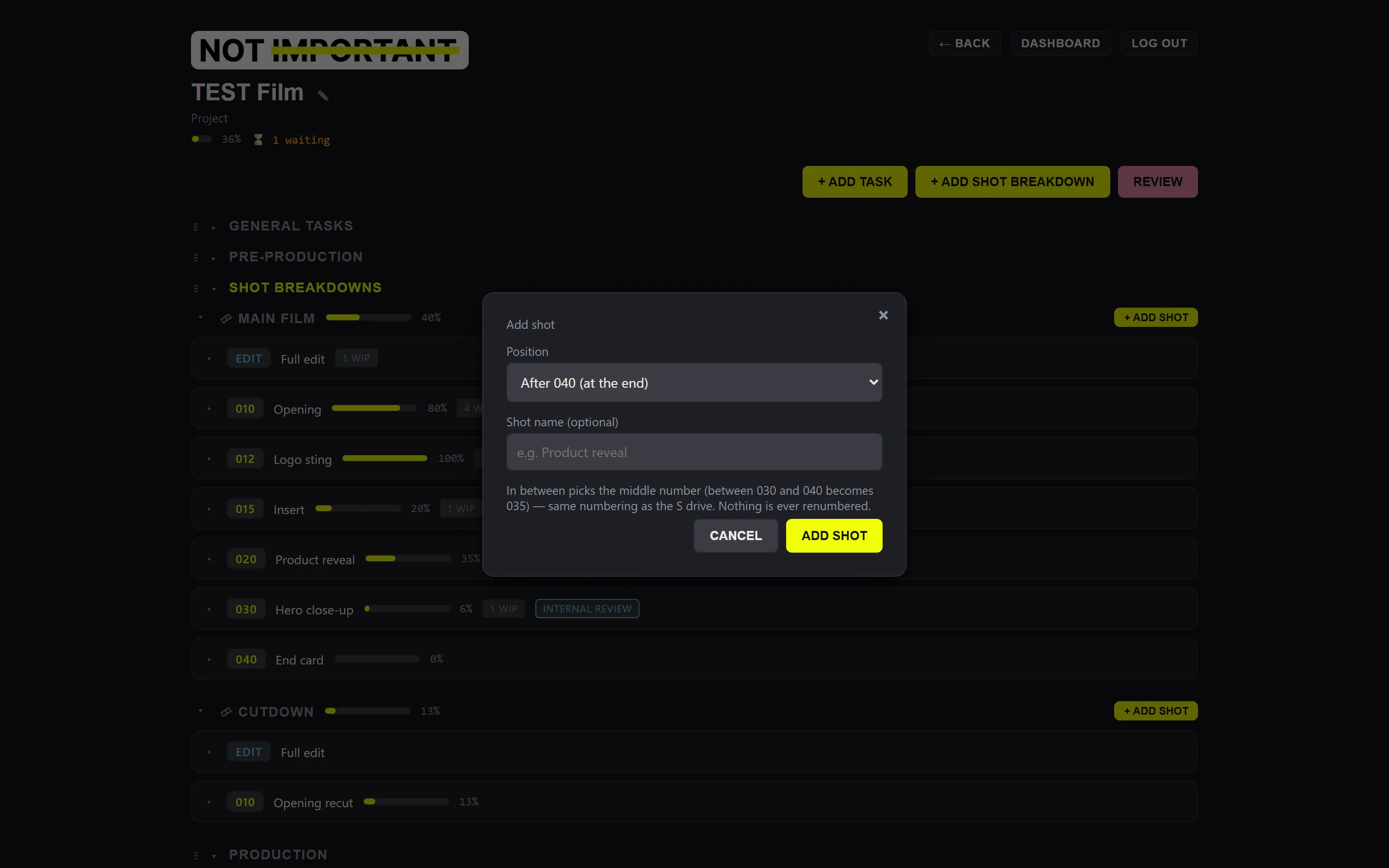Screen dimensions: 1389x868
Task: Click the TEST Film project title
Action: [x=247, y=93]
